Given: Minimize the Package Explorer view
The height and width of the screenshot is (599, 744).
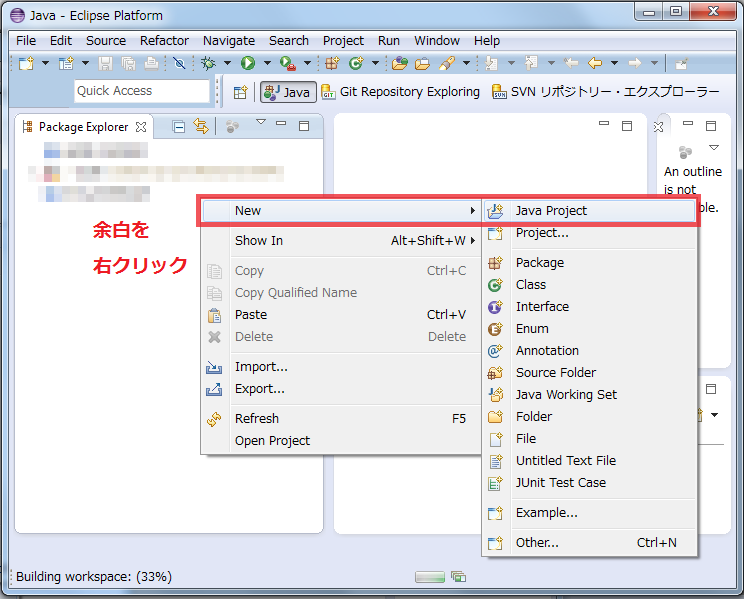Looking at the screenshot, I should tap(281, 123).
